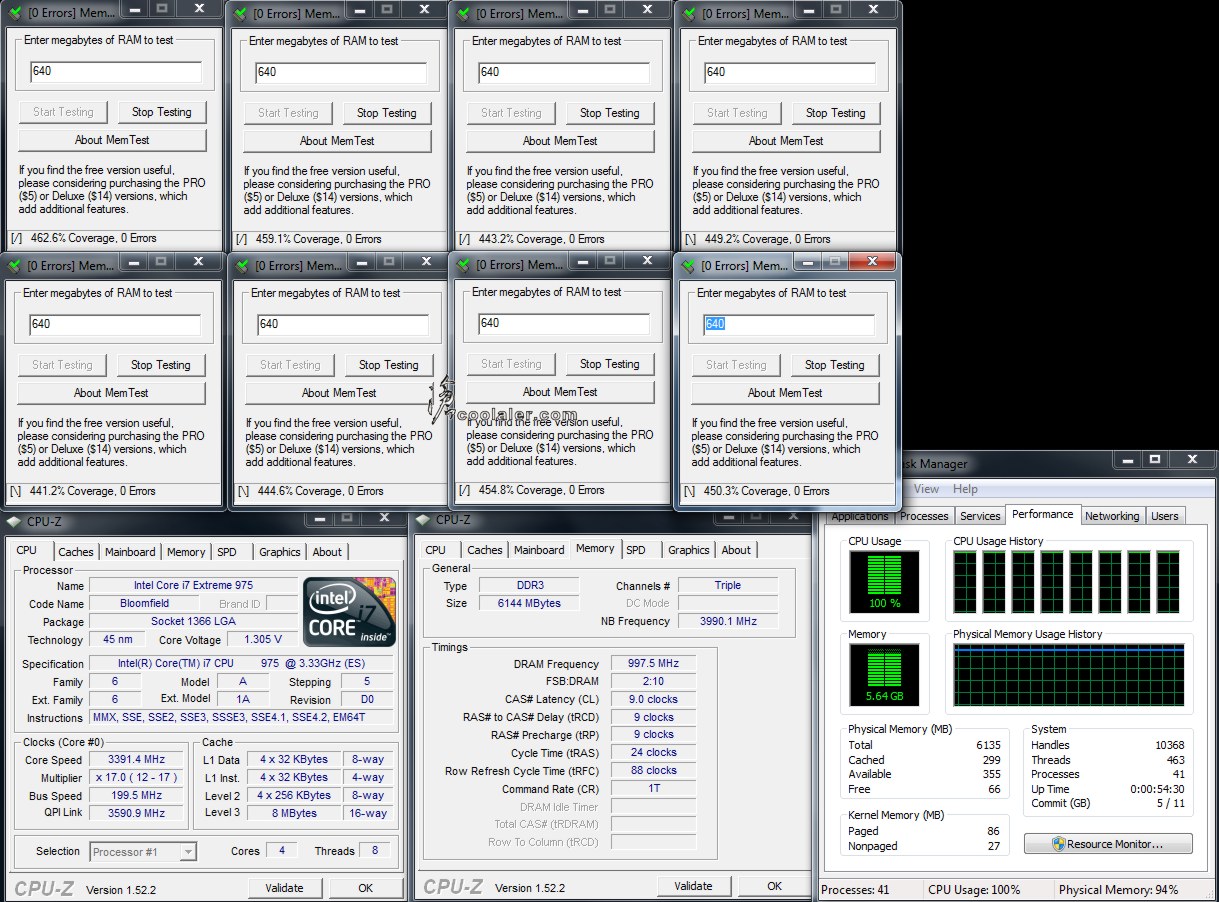Click Validate in the CPU-Z window showing the processor
Screen dimensions: 1219x902
[284, 888]
